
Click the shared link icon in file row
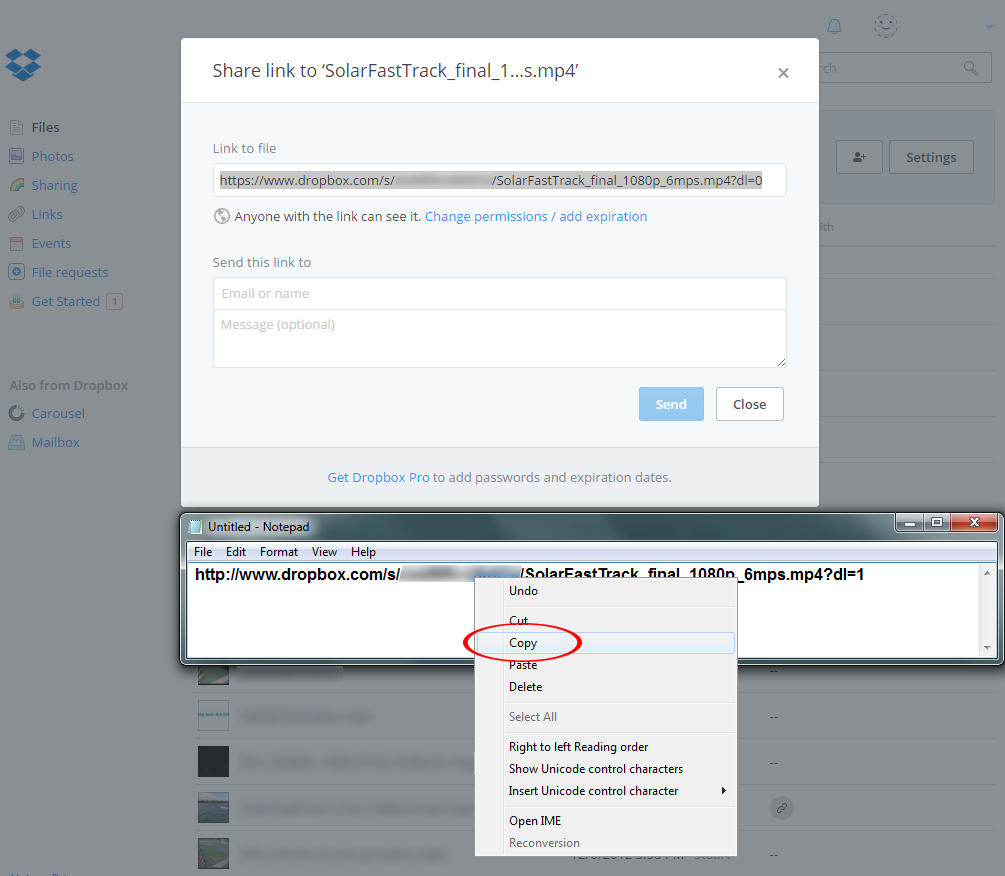pos(782,808)
